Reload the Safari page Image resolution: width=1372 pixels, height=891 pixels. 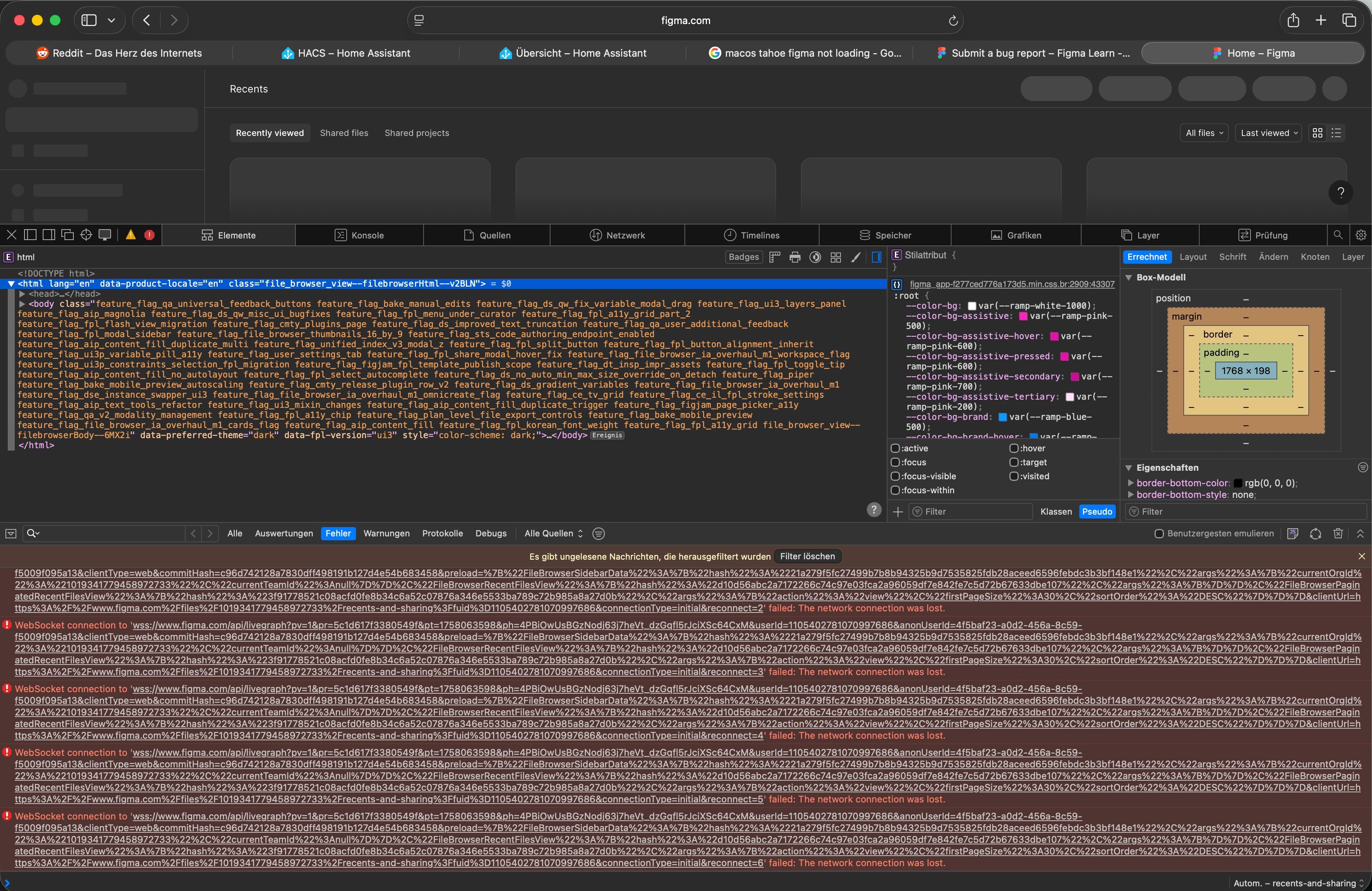[x=953, y=21]
